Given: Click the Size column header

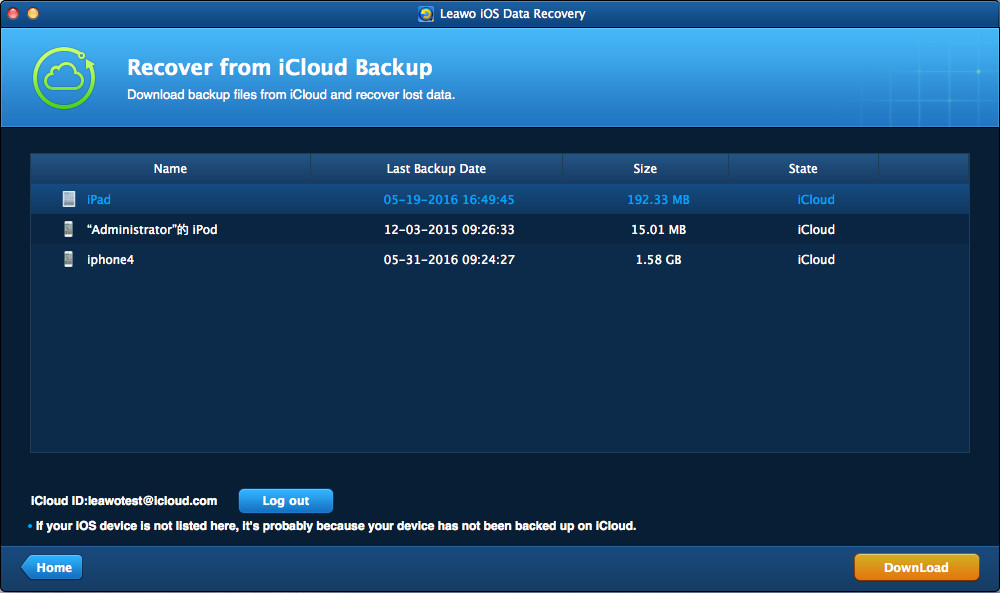Looking at the screenshot, I should tap(645, 169).
